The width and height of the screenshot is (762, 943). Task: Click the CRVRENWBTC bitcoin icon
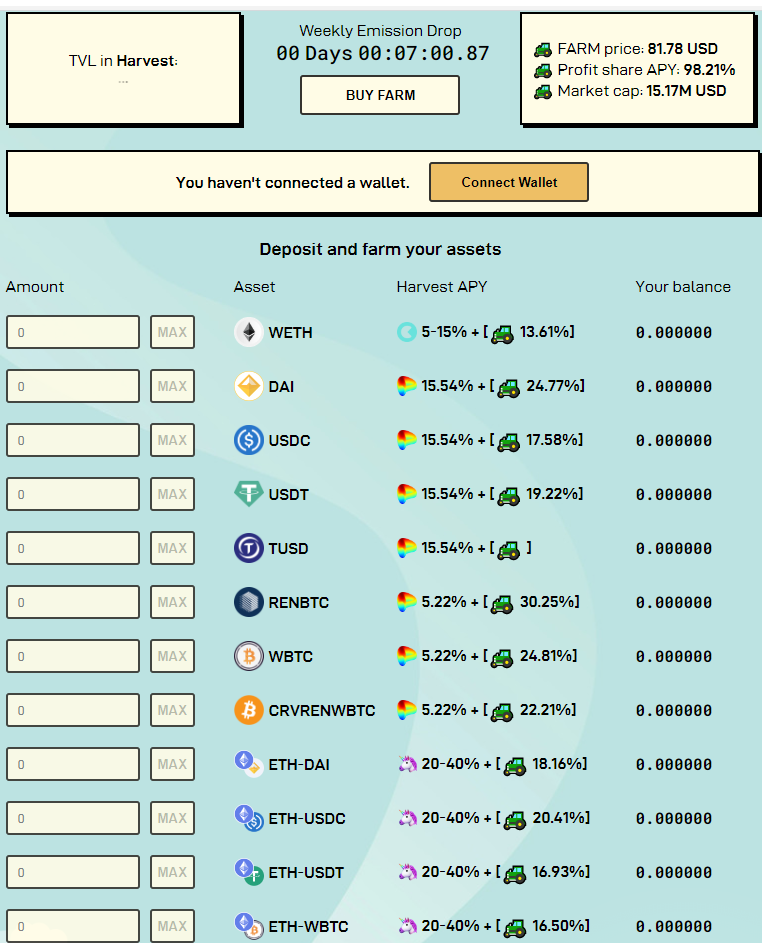pos(248,710)
